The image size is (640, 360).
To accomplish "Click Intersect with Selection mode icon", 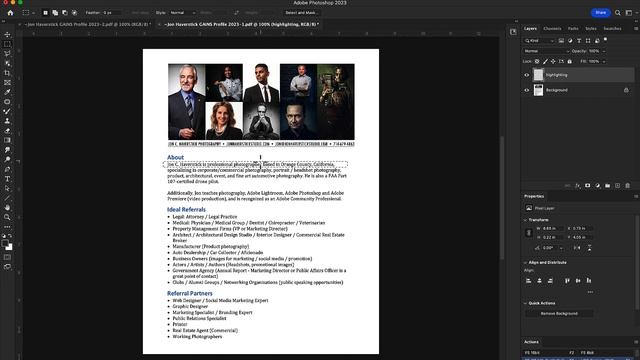I will pyautogui.click(x=74, y=13).
